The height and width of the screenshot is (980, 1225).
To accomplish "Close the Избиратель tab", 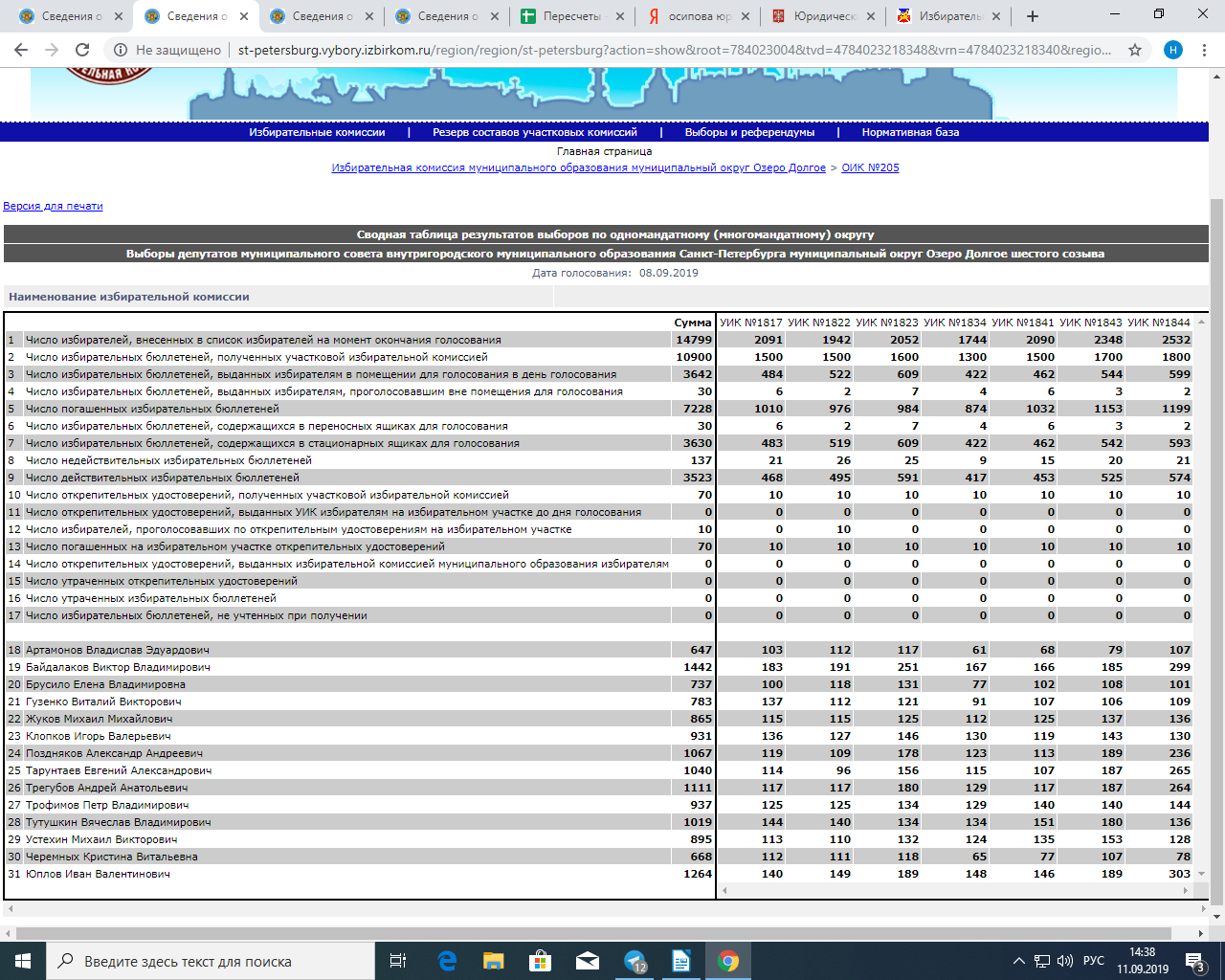I will 995,16.
